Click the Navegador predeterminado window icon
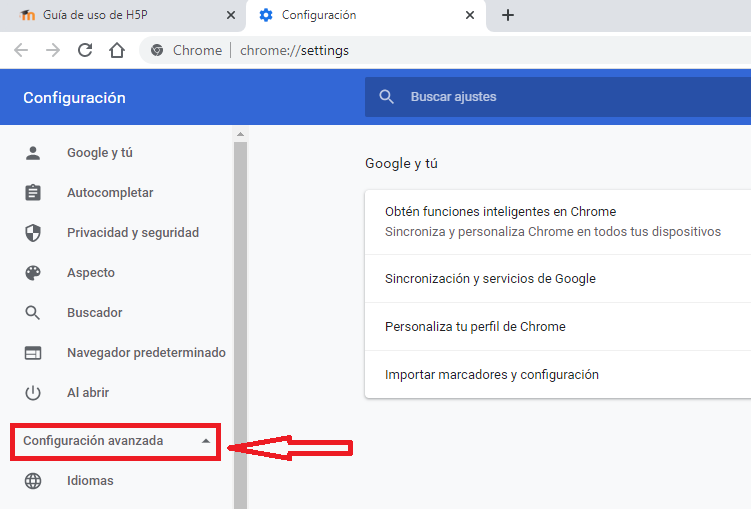 pos(33,353)
